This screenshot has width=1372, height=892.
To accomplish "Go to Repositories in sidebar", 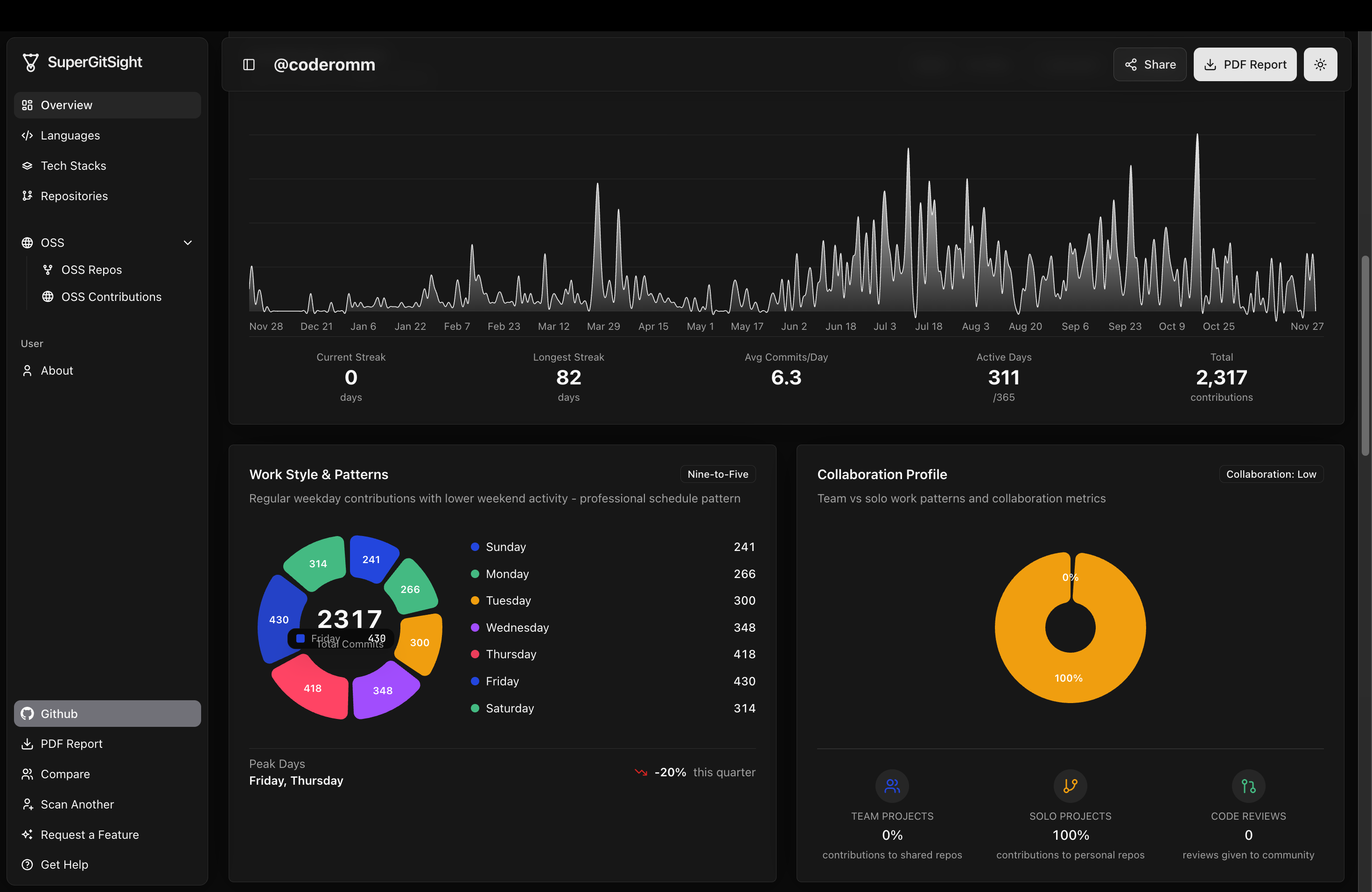I will click(74, 196).
